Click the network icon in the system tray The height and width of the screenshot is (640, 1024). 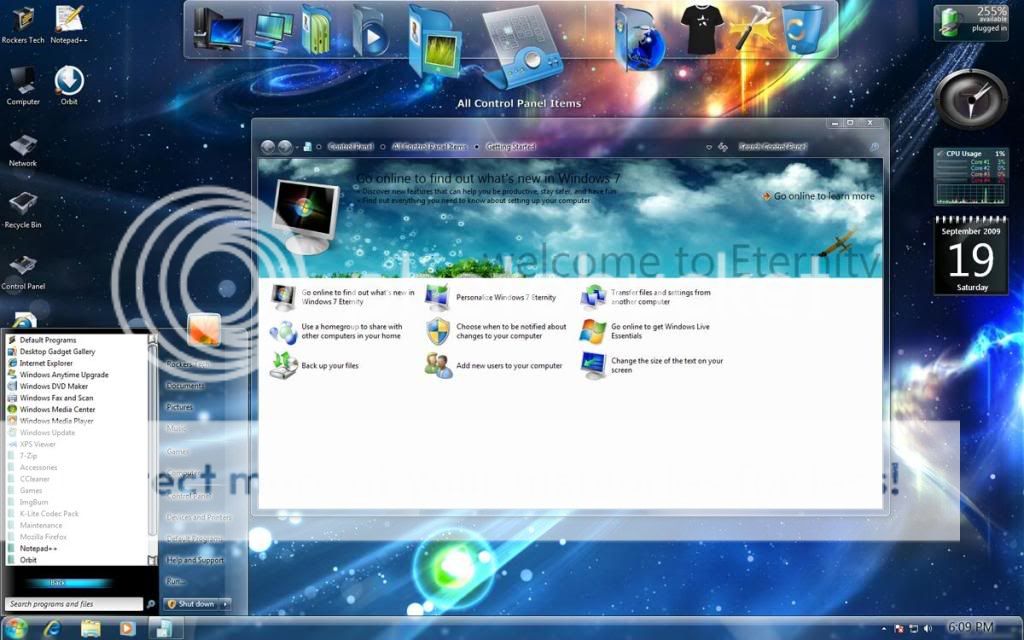point(913,628)
